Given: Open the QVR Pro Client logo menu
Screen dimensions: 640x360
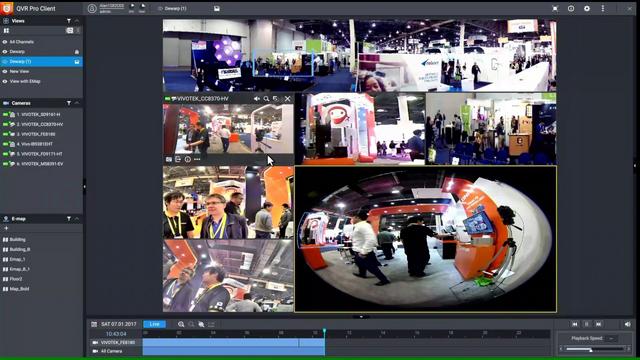Looking at the screenshot, I should click(7, 8).
